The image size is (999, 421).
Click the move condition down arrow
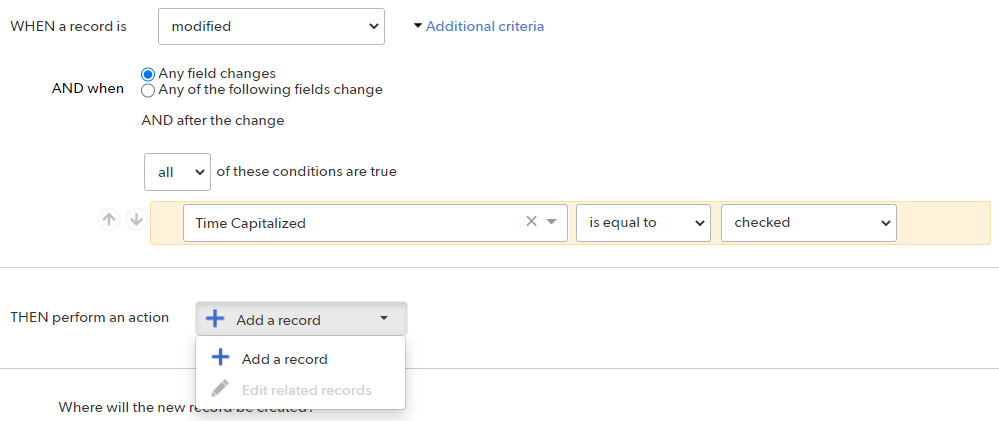(x=136, y=220)
